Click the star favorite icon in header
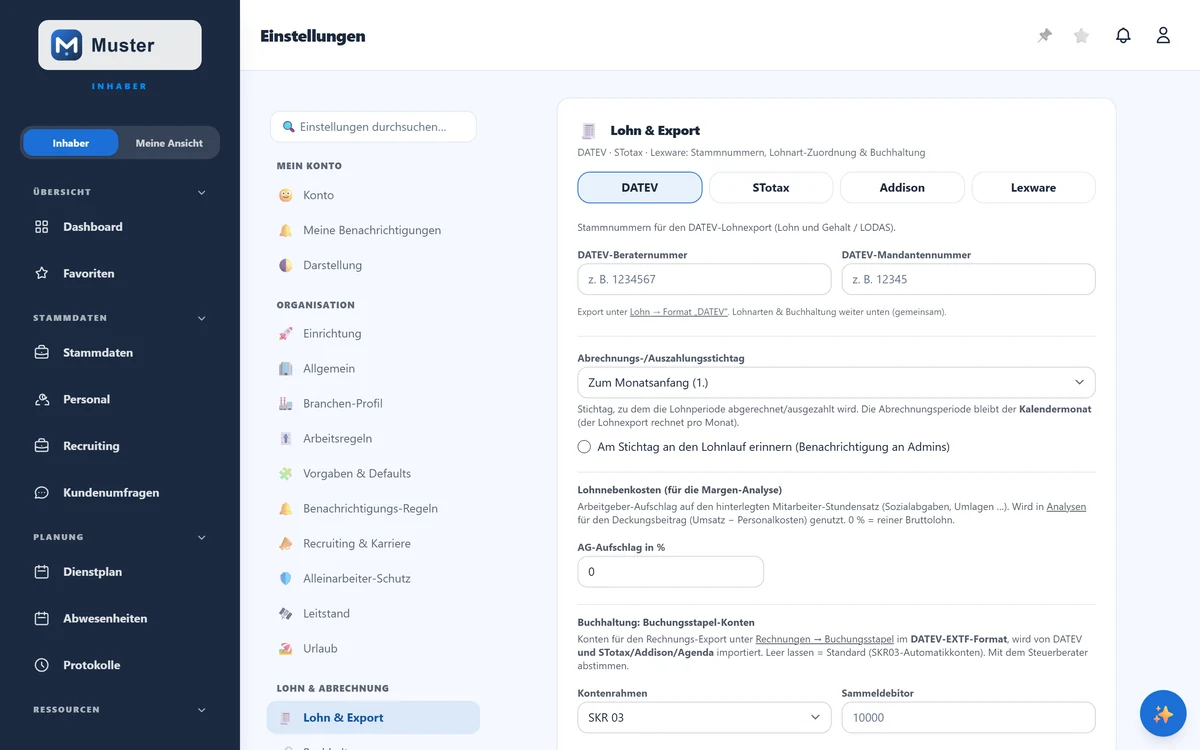Image resolution: width=1200 pixels, height=750 pixels. tap(1081, 36)
